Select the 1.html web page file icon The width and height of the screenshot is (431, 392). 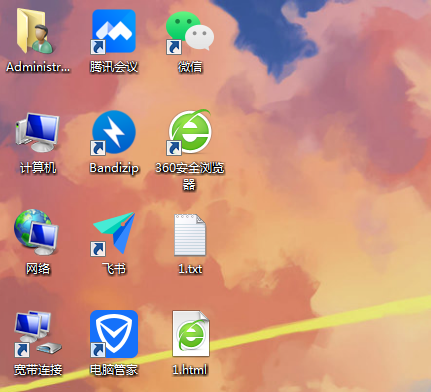click(191, 334)
